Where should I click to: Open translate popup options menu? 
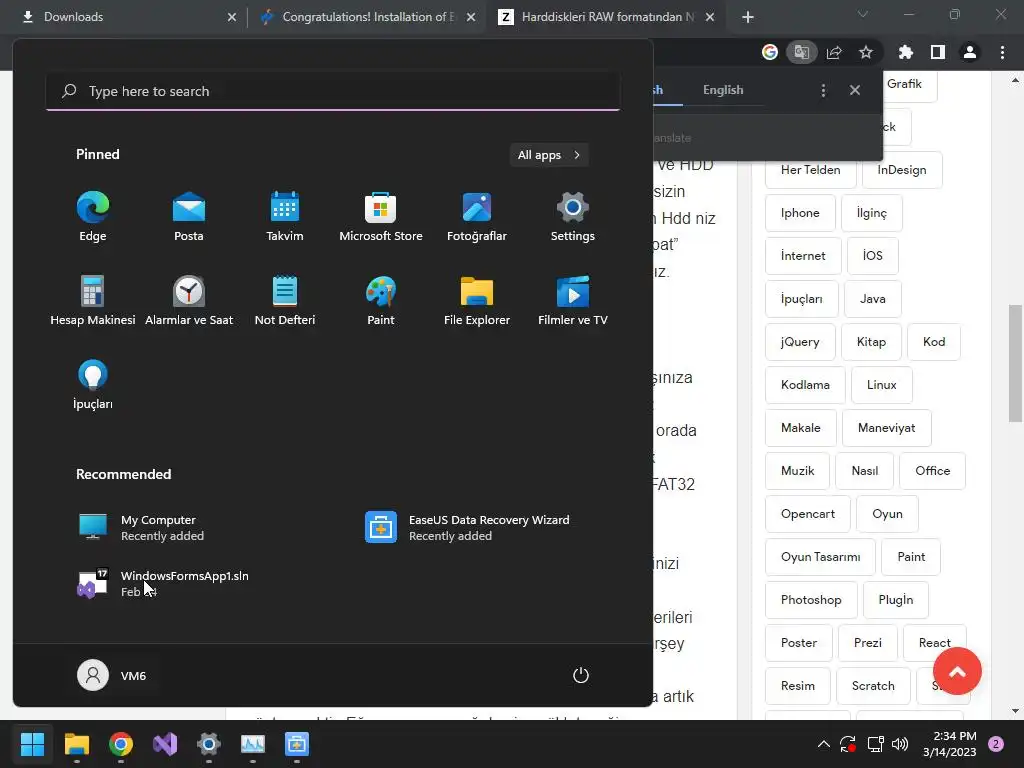point(823,90)
